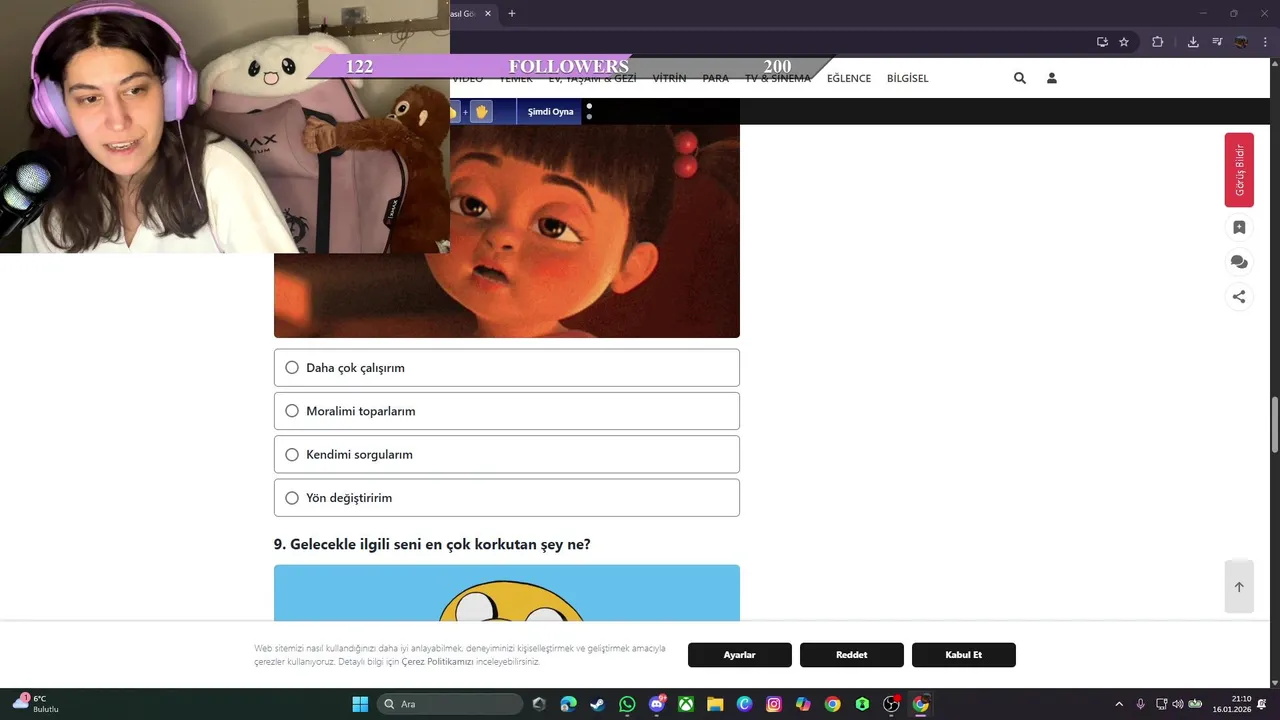Open the notification bell in tray
1280x720 pixels.
click(x=1262, y=704)
